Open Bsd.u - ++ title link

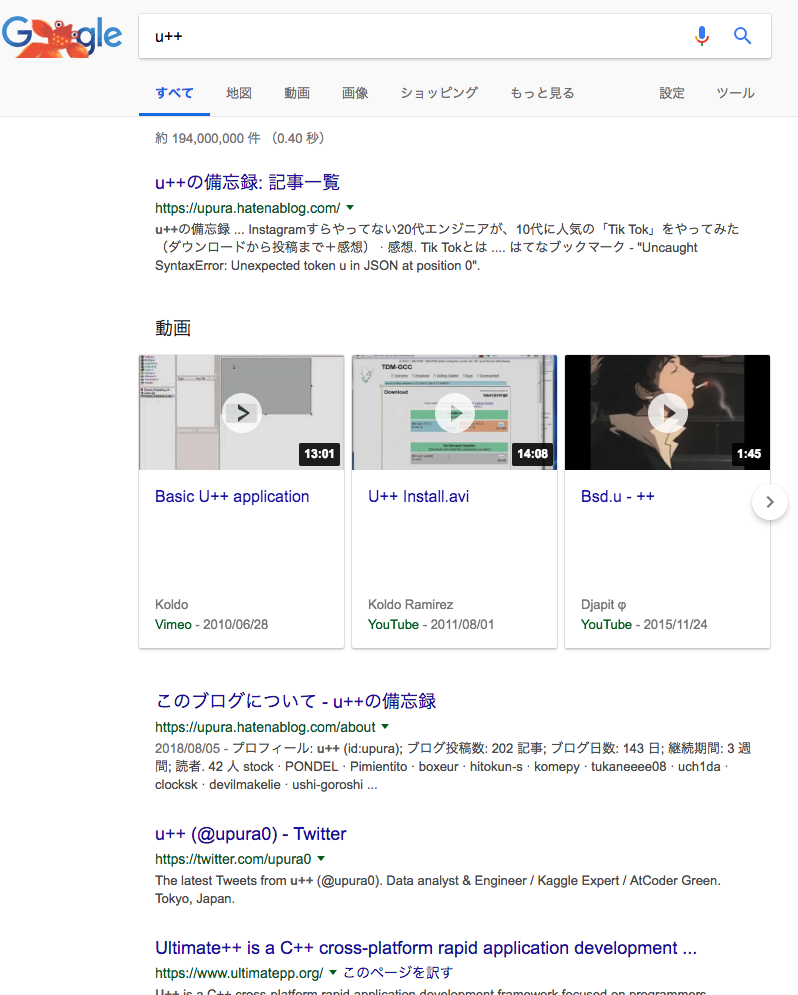click(x=618, y=496)
